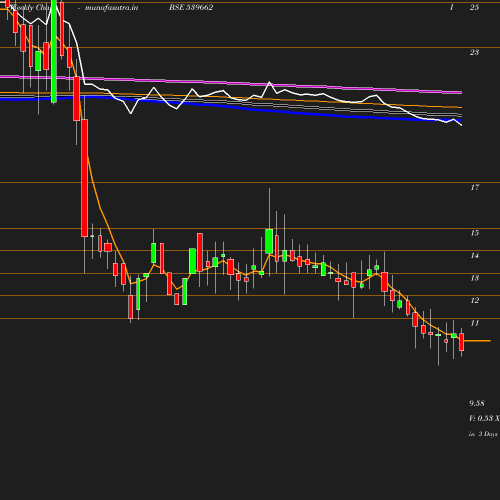The height and width of the screenshot is (500, 500).
Task: Click the price axis label 11
Action: click(x=475, y=323)
